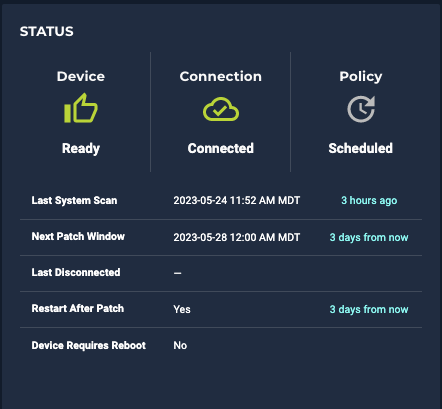This screenshot has height=409, width=442.
Task: Click the Last Disconnected row label
Action: coord(76,272)
